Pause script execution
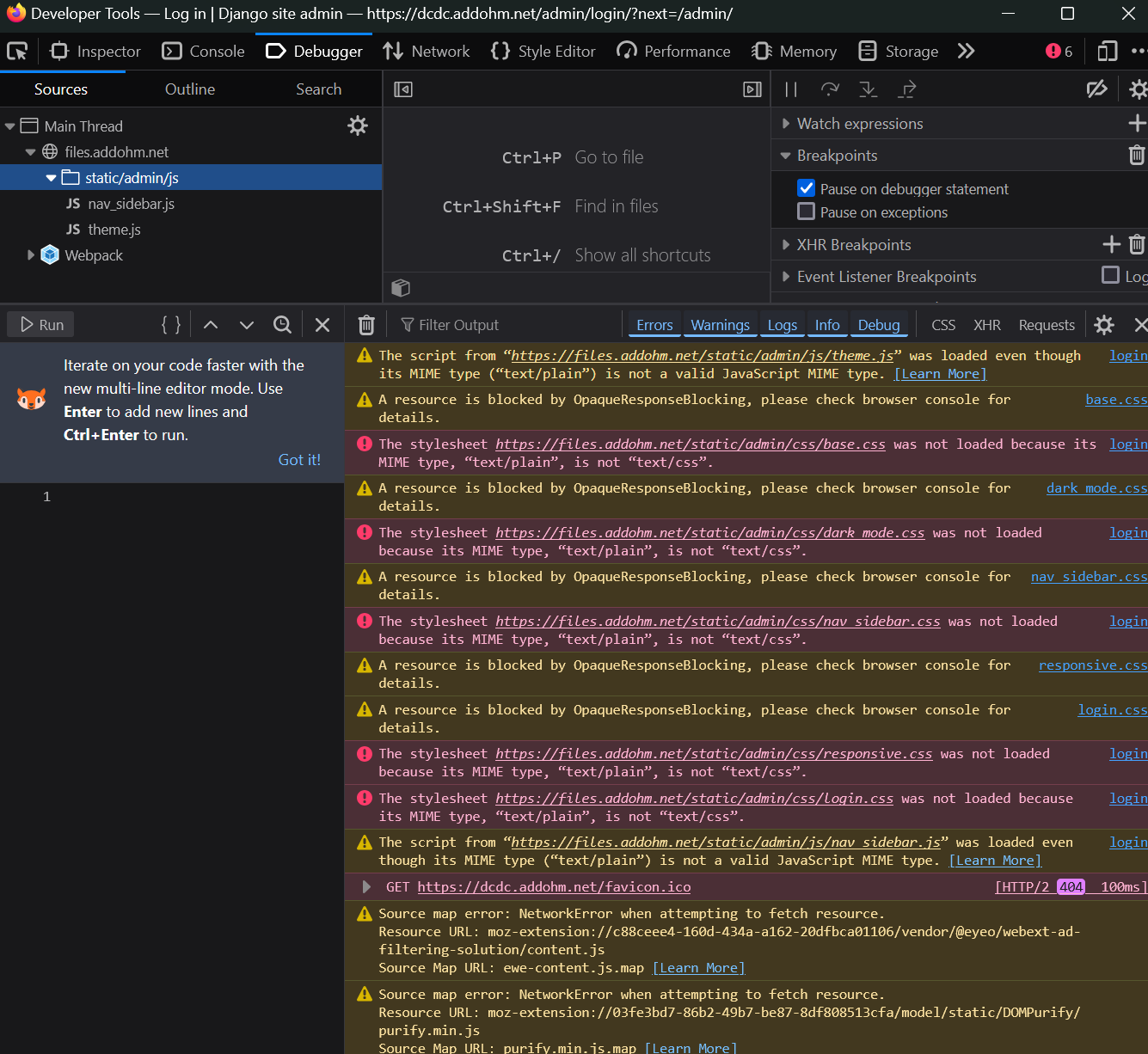 (791, 89)
